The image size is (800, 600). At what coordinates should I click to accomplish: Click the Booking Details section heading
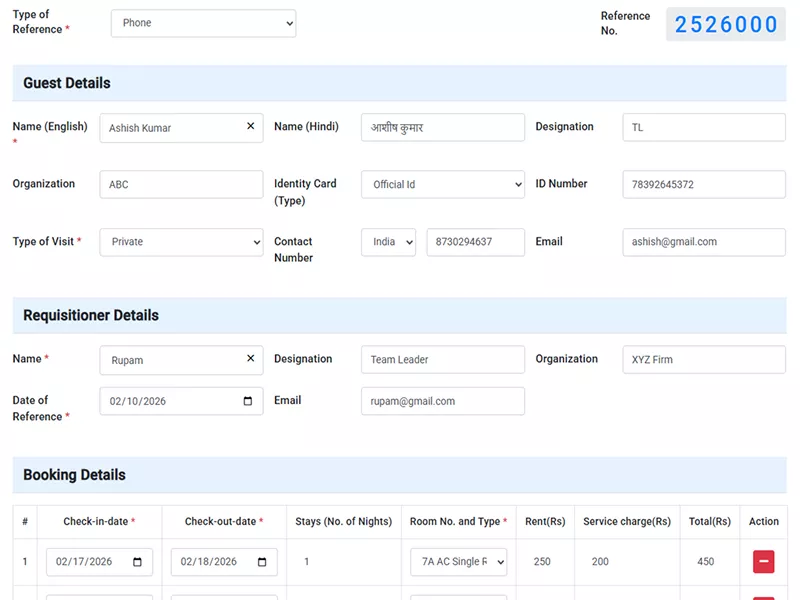[74, 474]
